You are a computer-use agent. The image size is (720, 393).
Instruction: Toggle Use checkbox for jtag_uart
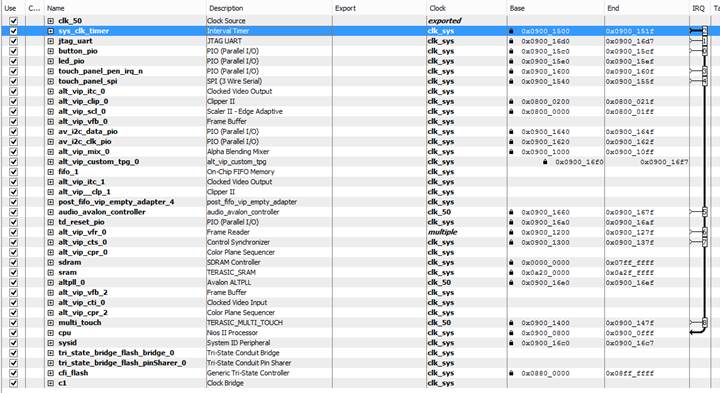[13, 41]
